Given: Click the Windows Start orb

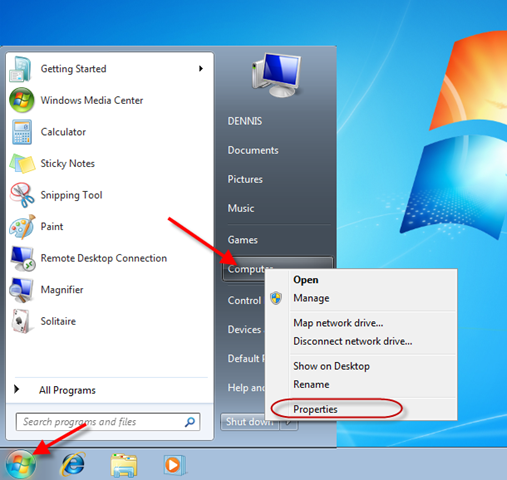Looking at the screenshot, I should (x=21, y=464).
